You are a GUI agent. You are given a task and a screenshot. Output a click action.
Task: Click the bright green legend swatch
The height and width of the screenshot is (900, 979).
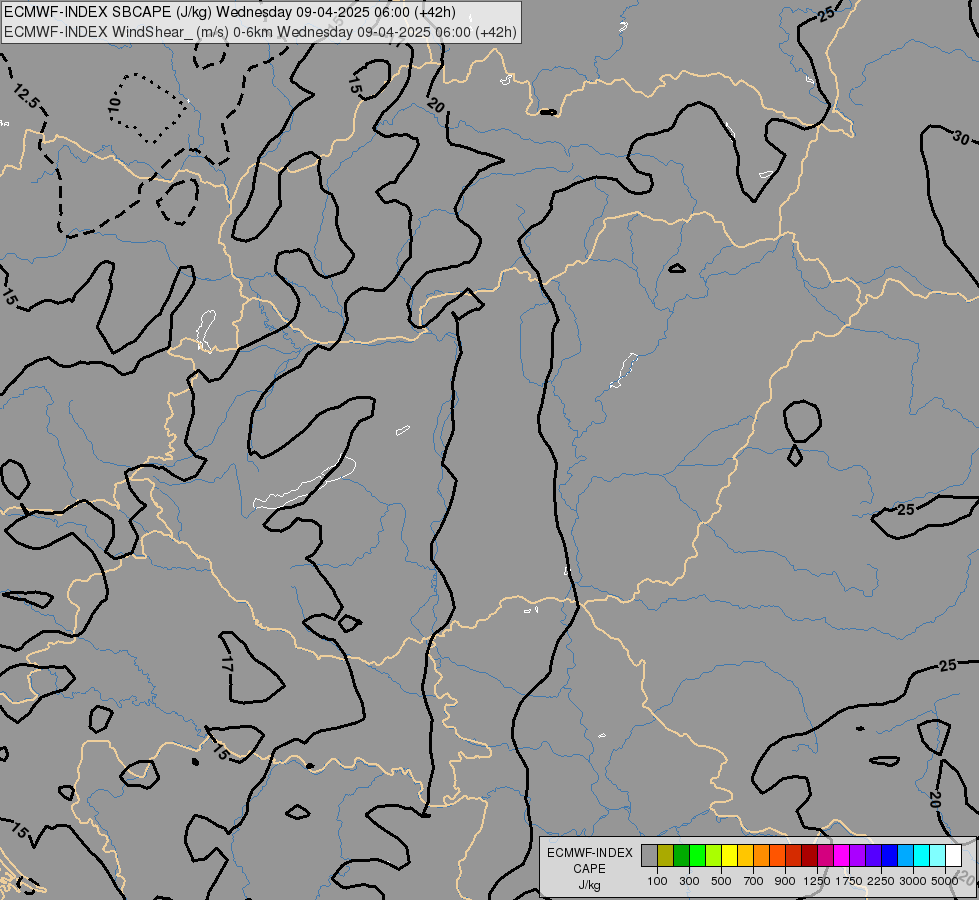(697, 856)
